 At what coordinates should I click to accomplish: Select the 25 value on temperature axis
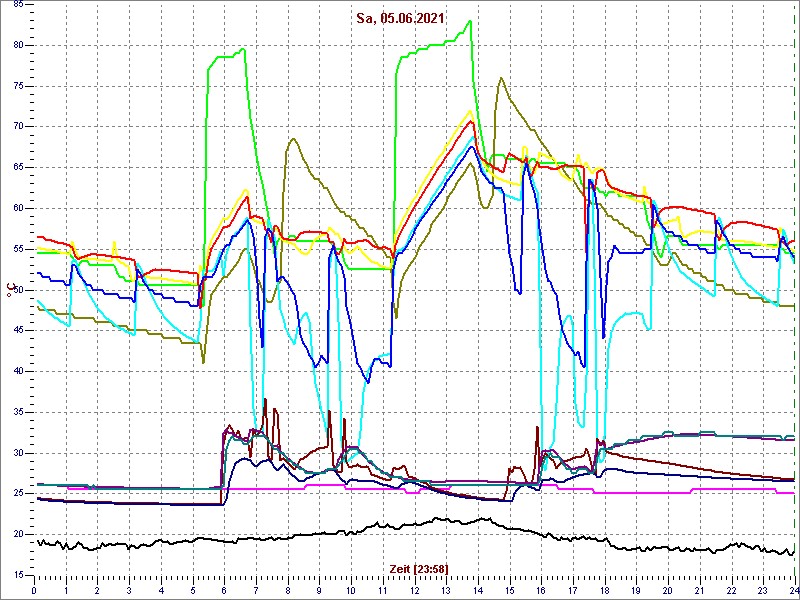click(18, 493)
